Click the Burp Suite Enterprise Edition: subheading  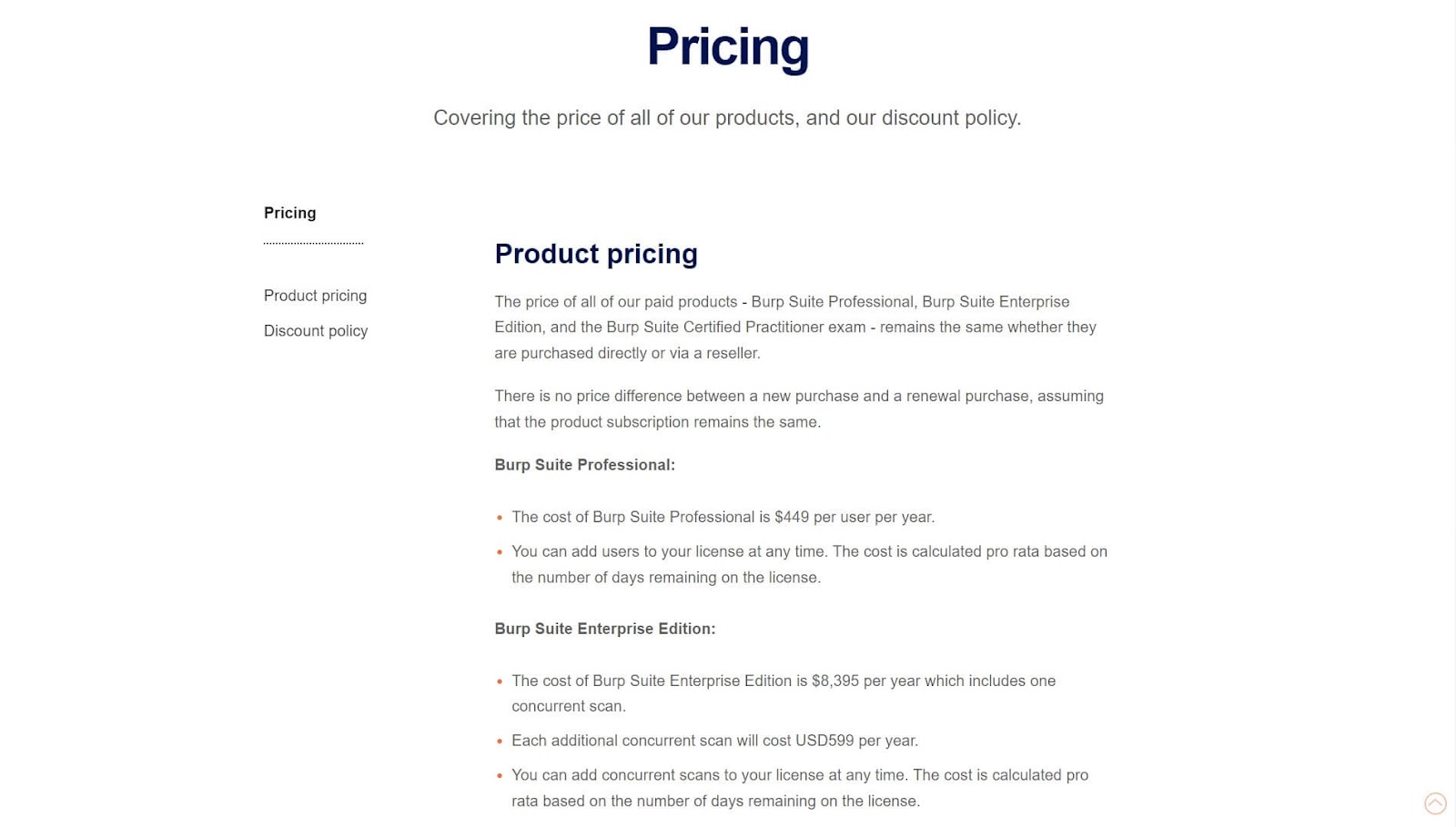tap(605, 629)
